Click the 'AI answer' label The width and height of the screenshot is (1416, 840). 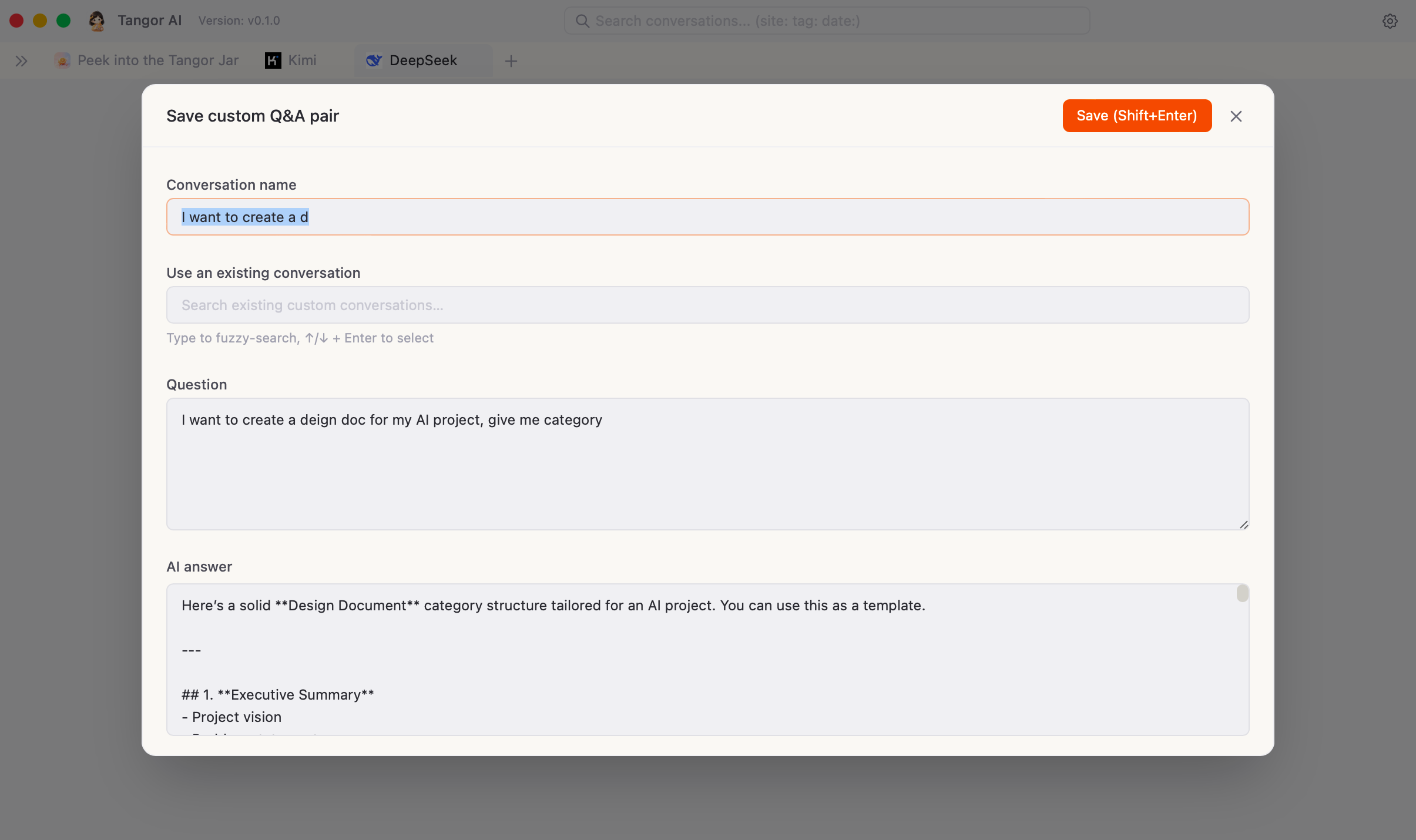point(199,566)
